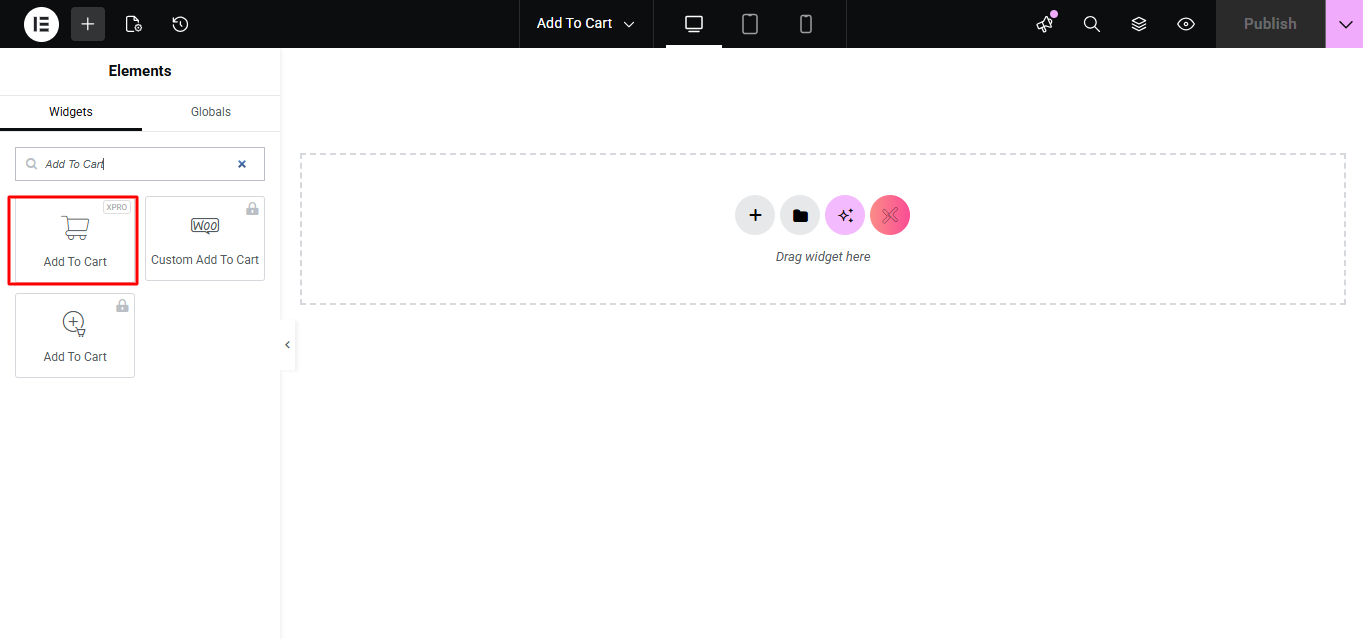Switch to tablet responsive view

tap(750, 24)
